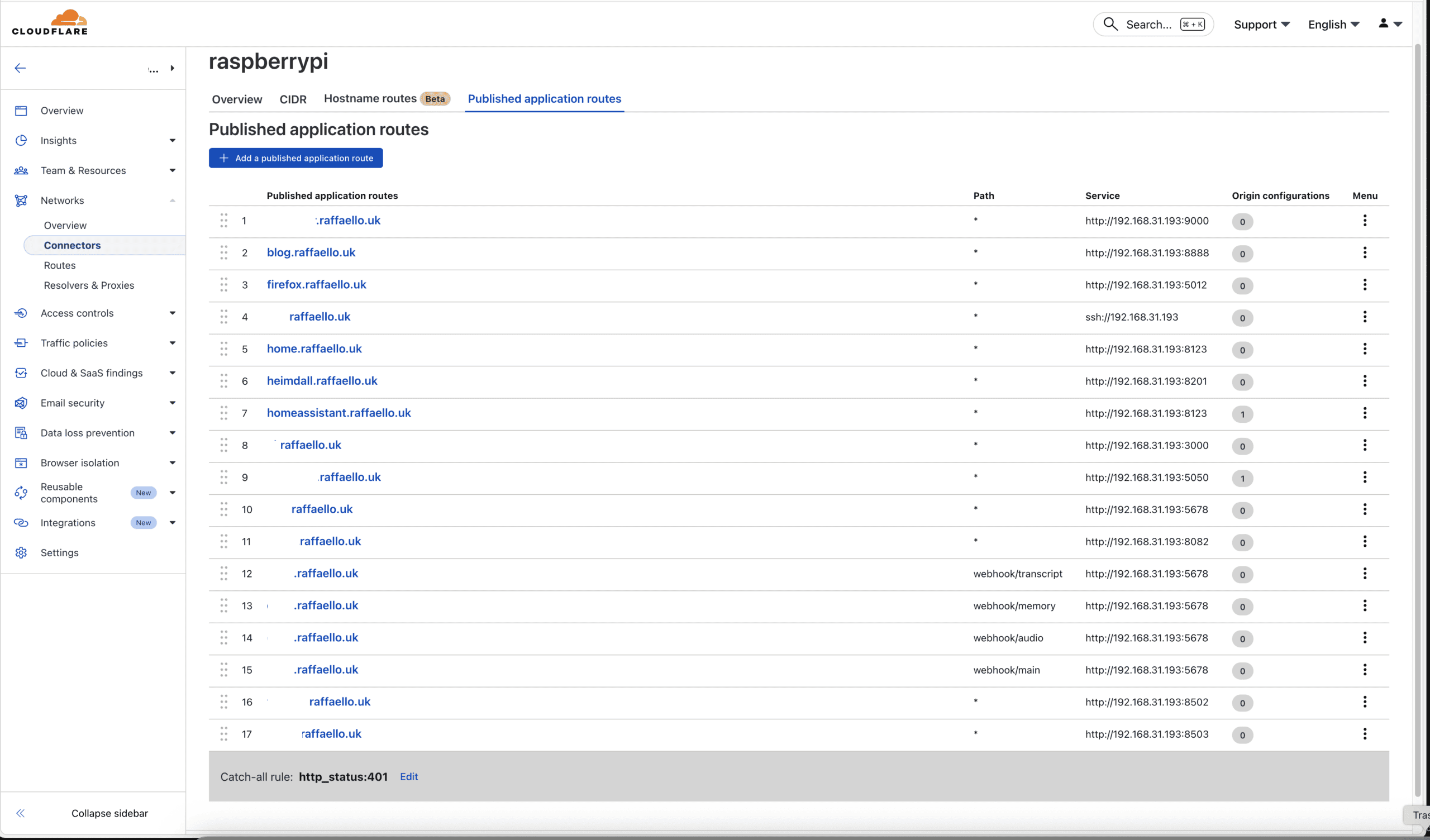
Task: Click the Insights pie chart icon
Action: [21, 140]
